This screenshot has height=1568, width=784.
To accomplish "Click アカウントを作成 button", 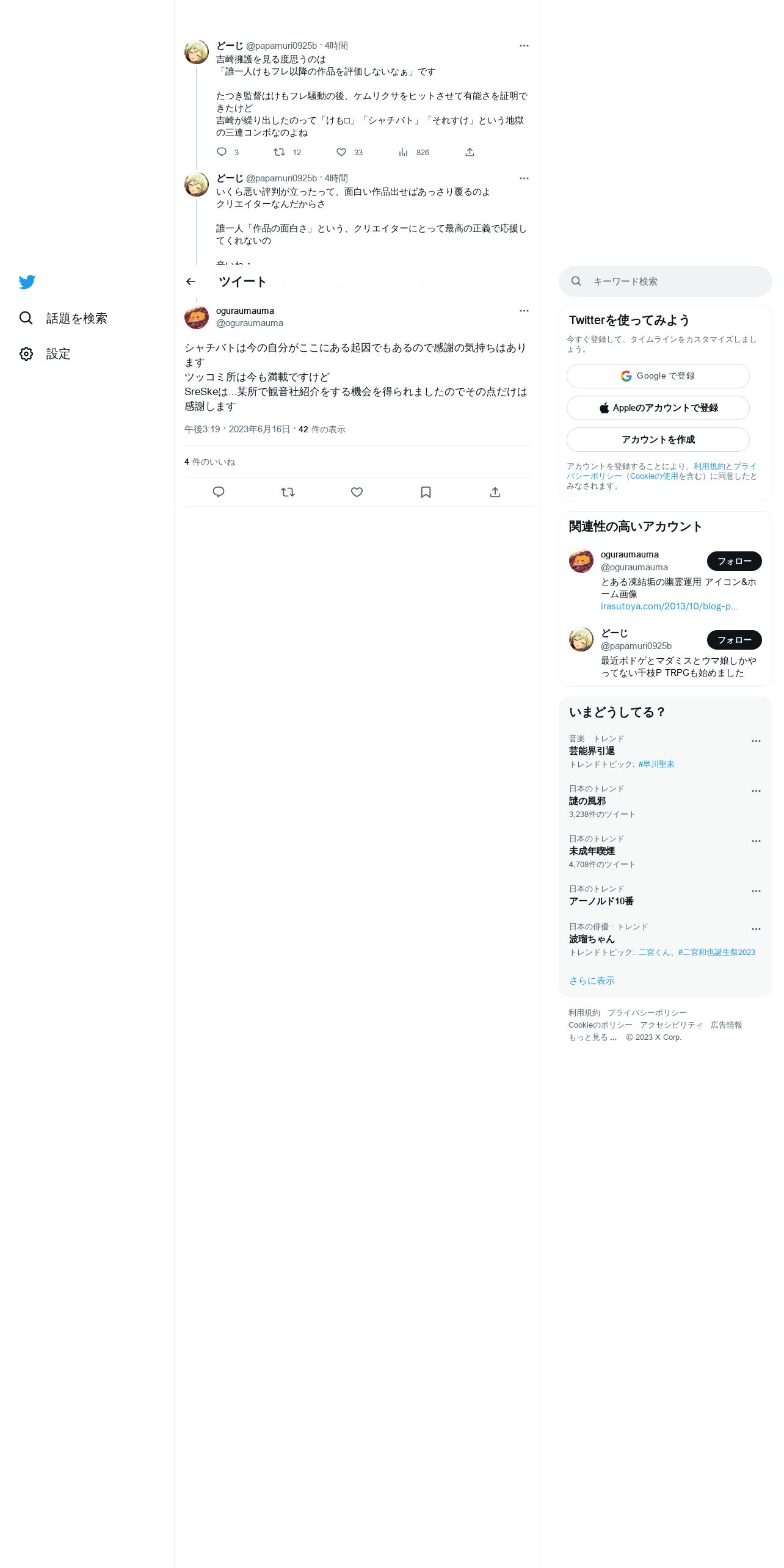I will tap(658, 440).
